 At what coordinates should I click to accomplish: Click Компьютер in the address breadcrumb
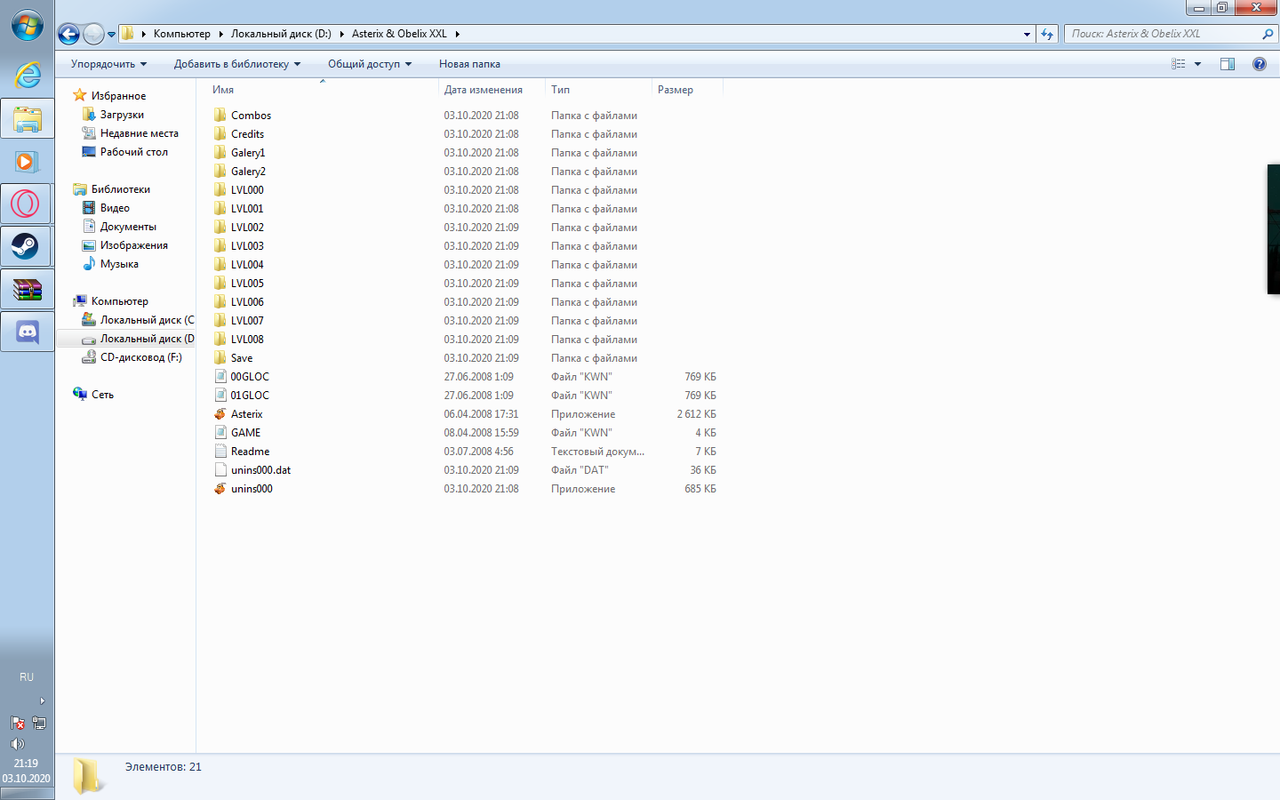click(182, 34)
